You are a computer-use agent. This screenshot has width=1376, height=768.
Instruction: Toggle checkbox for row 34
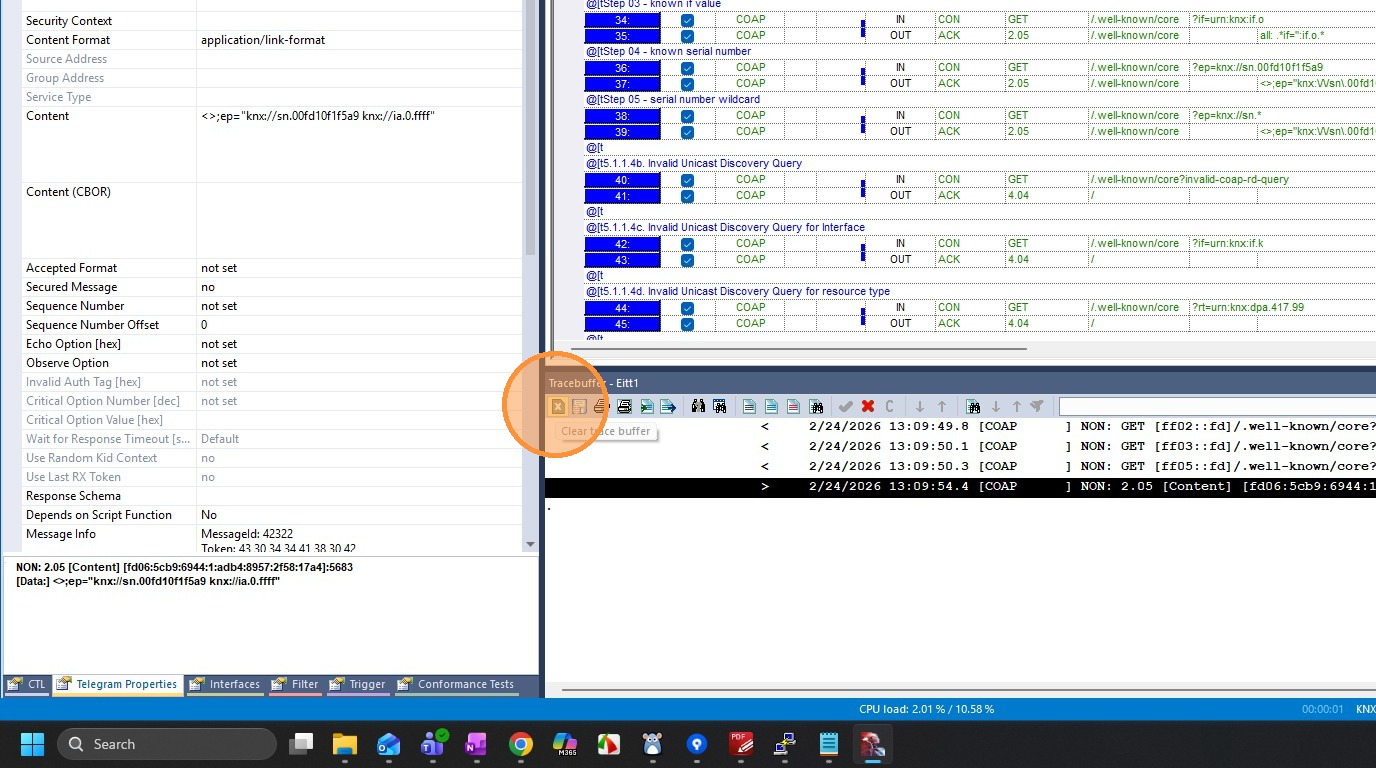687,20
